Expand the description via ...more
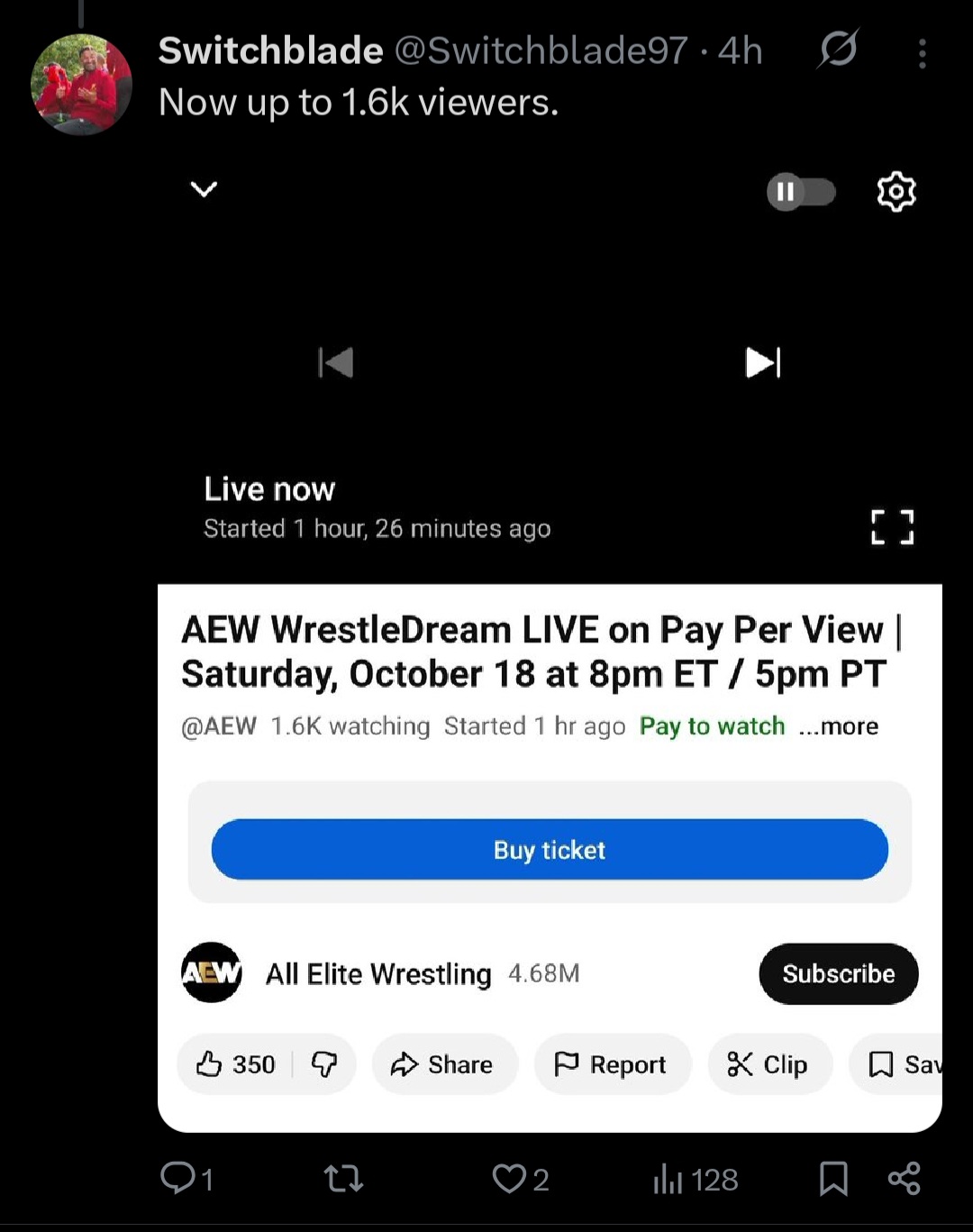973x1232 pixels. 838,726
